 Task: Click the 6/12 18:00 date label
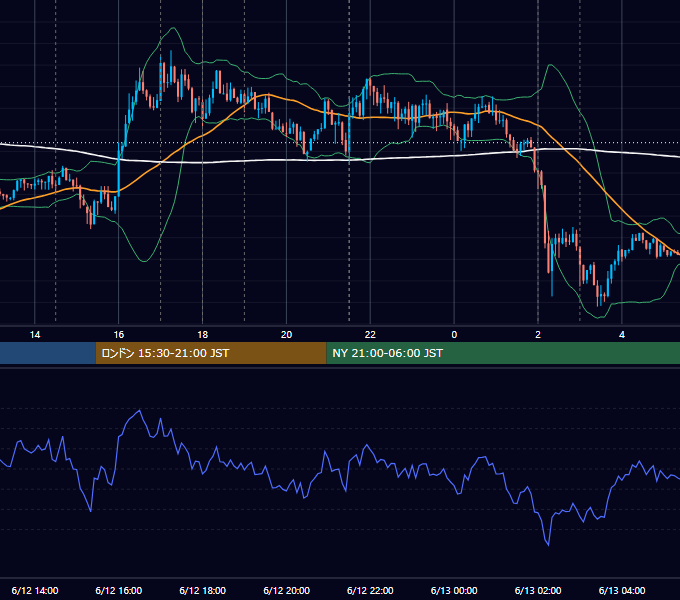203,590
